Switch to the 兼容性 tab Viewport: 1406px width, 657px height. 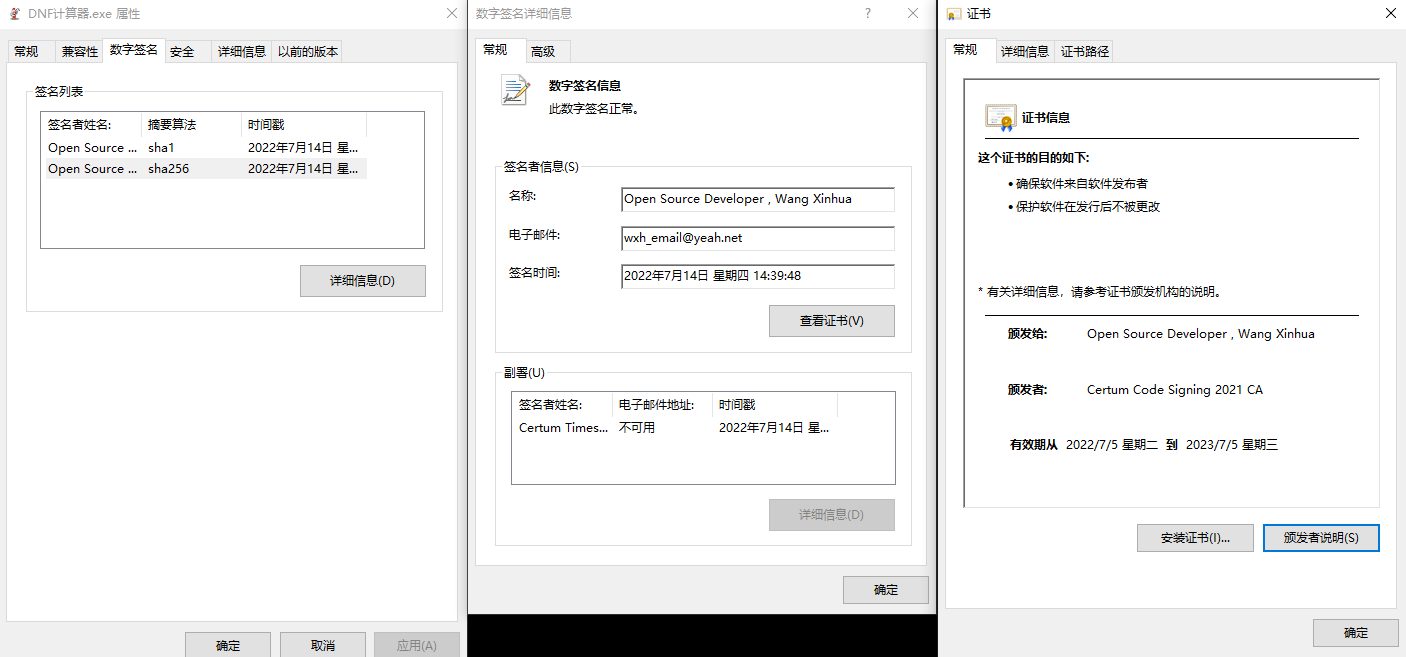click(x=79, y=50)
